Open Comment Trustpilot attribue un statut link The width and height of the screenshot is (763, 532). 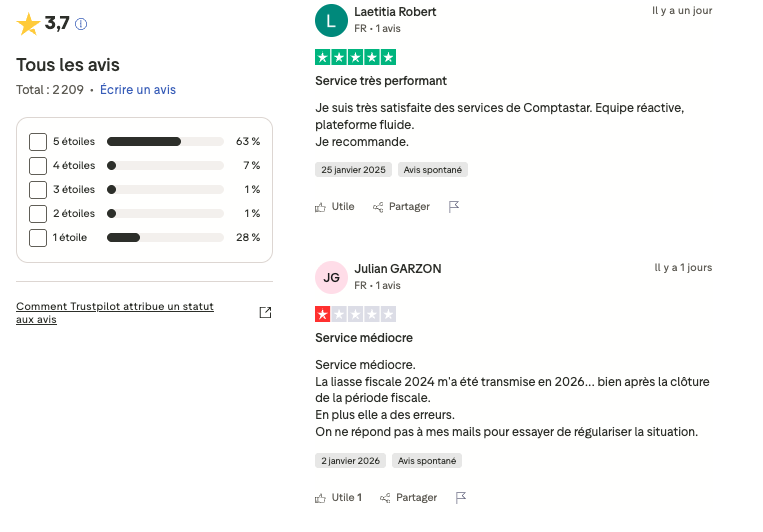[x=115, y=313]
